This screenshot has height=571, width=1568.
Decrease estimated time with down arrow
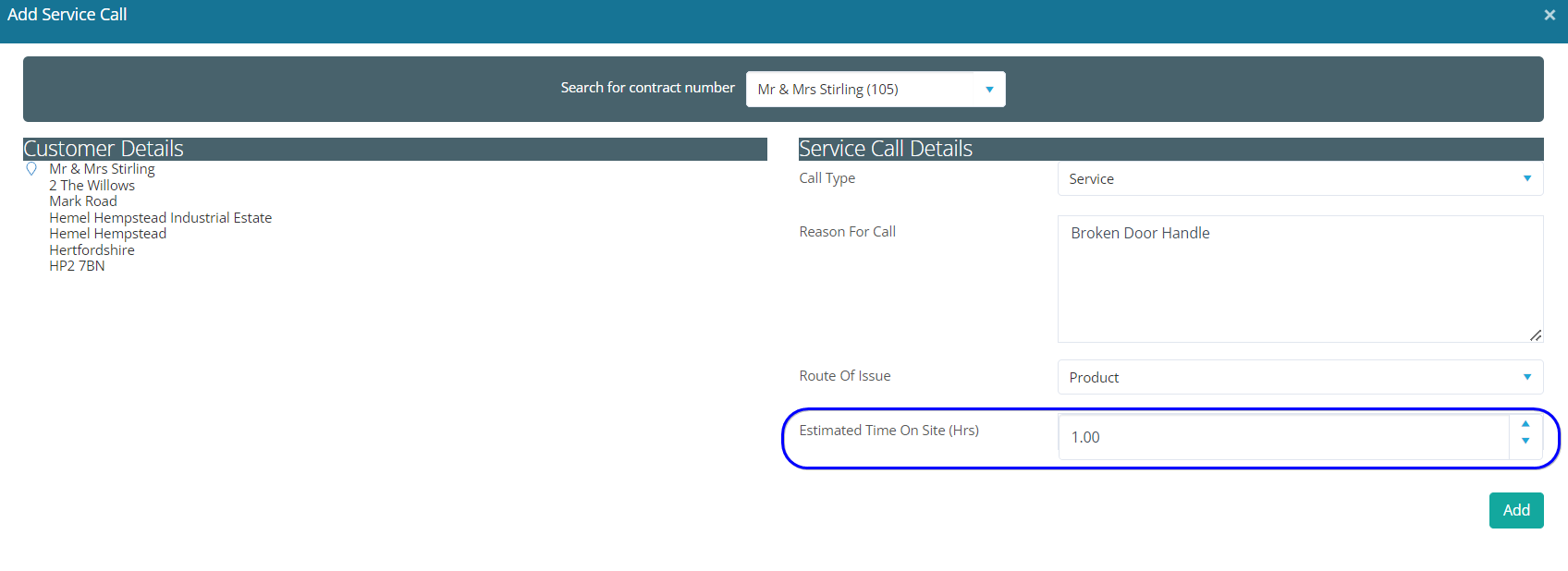[1525, 442]
